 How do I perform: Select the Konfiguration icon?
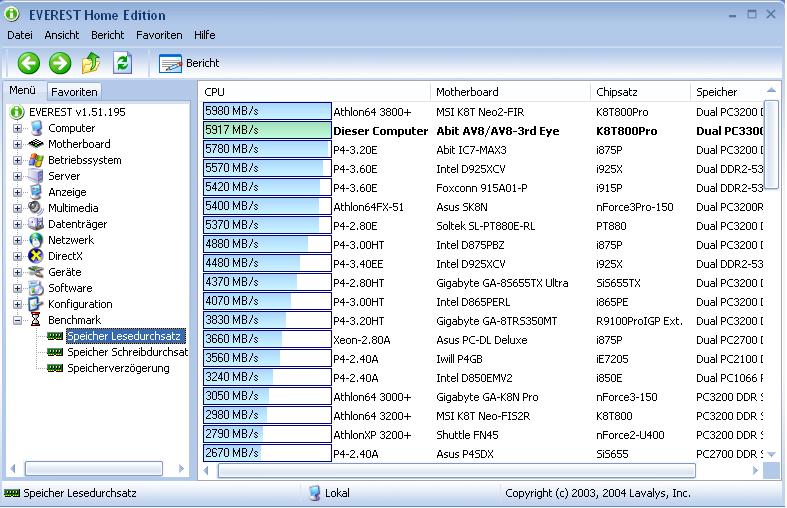pyautogui.click(x=36, y=304)
